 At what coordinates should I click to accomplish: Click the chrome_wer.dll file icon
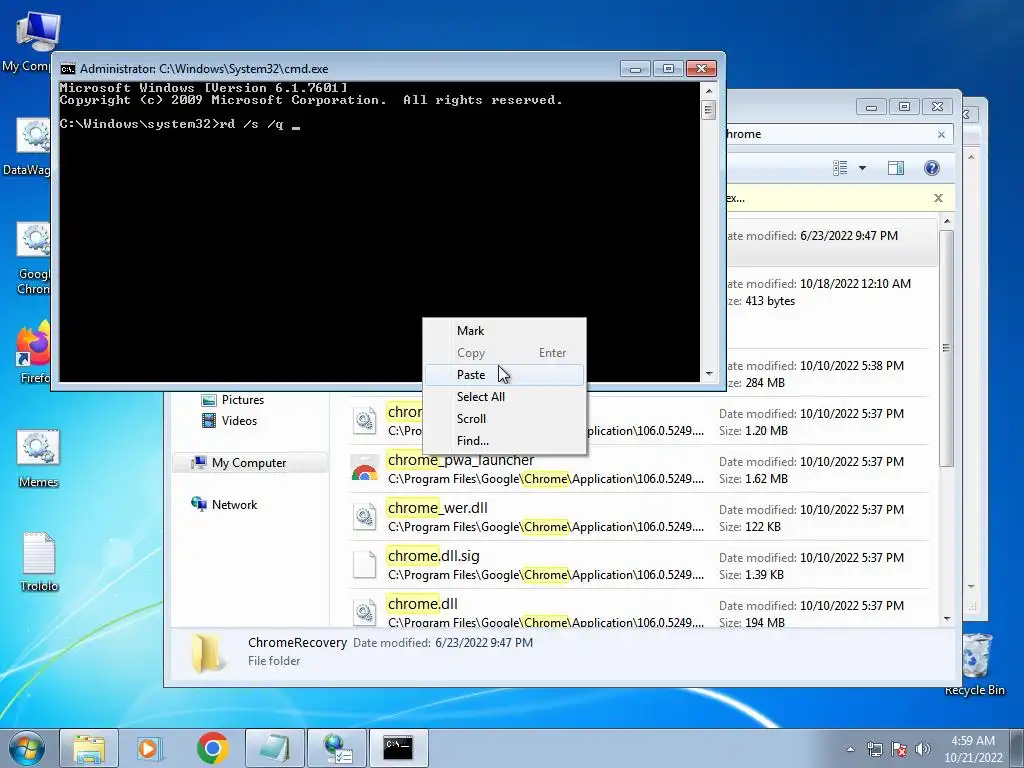tap(364, 517)
